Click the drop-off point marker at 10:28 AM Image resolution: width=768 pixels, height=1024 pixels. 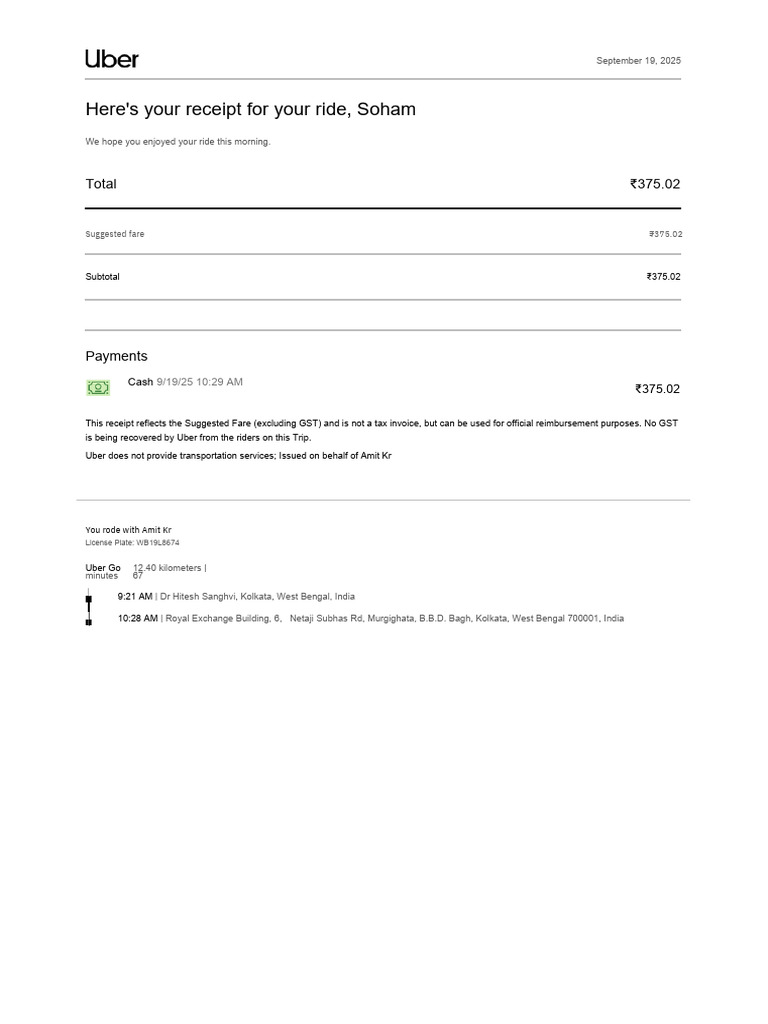(x=89, y=622)
